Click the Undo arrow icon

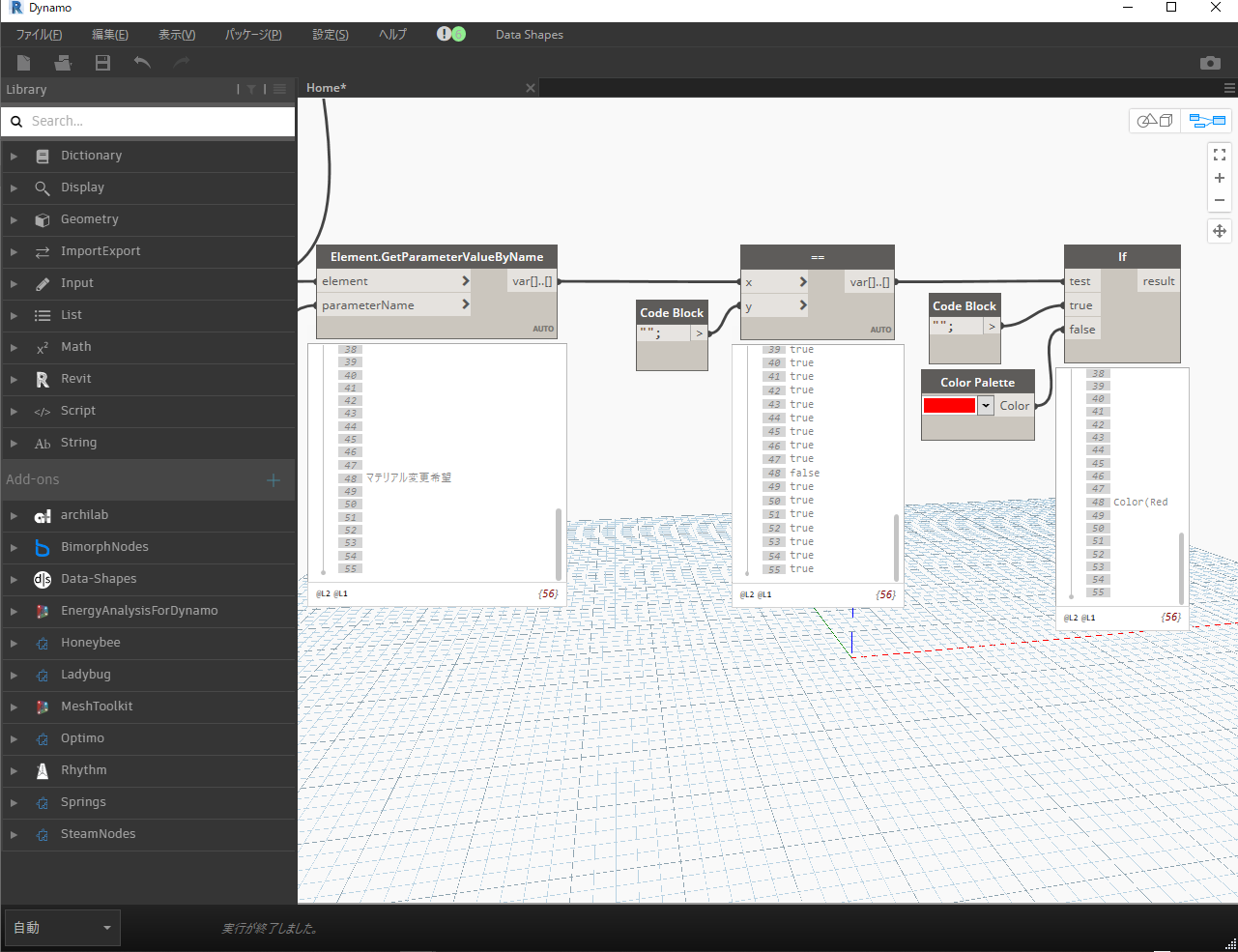[142, 63]
